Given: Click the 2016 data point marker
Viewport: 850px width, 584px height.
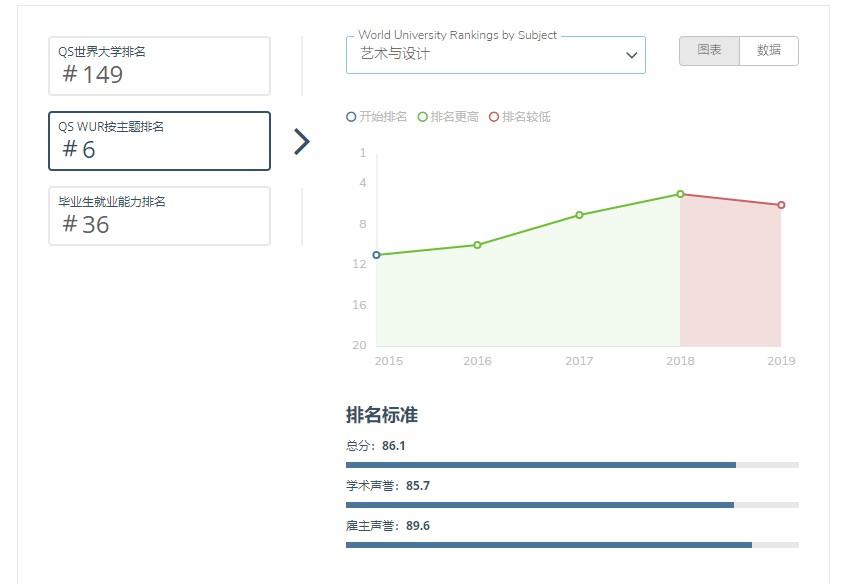Looking at the screenshot, I should coord(477,245).
